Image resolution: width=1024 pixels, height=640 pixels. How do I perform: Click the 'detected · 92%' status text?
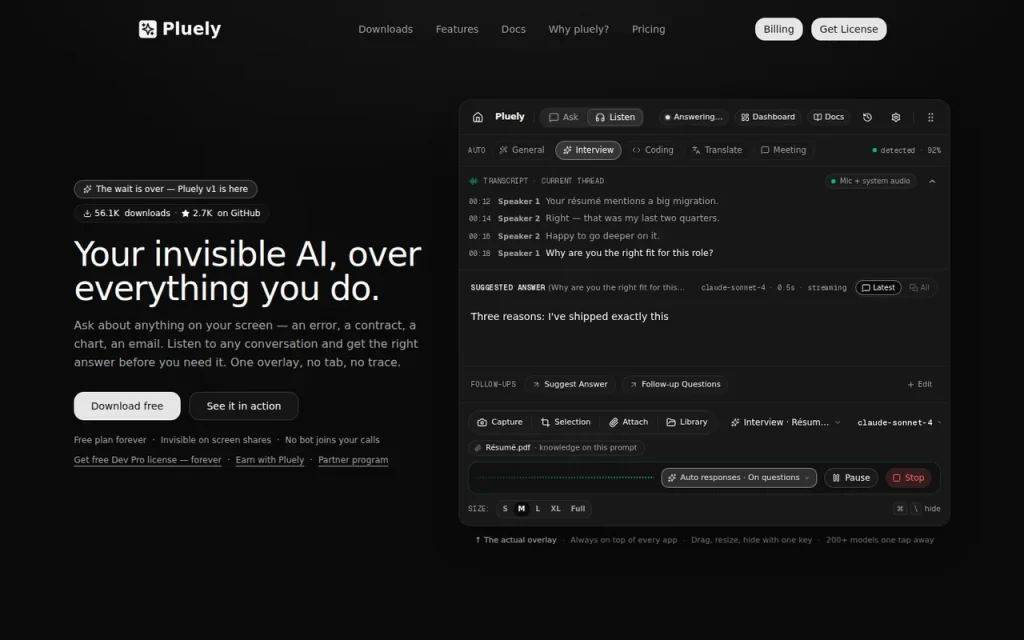click(x=907, y=150)
